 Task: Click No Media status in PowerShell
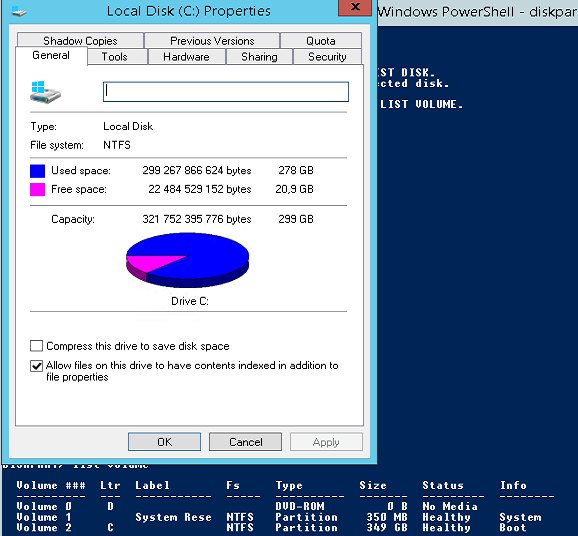pyautogui.click(x=450, y=507)
